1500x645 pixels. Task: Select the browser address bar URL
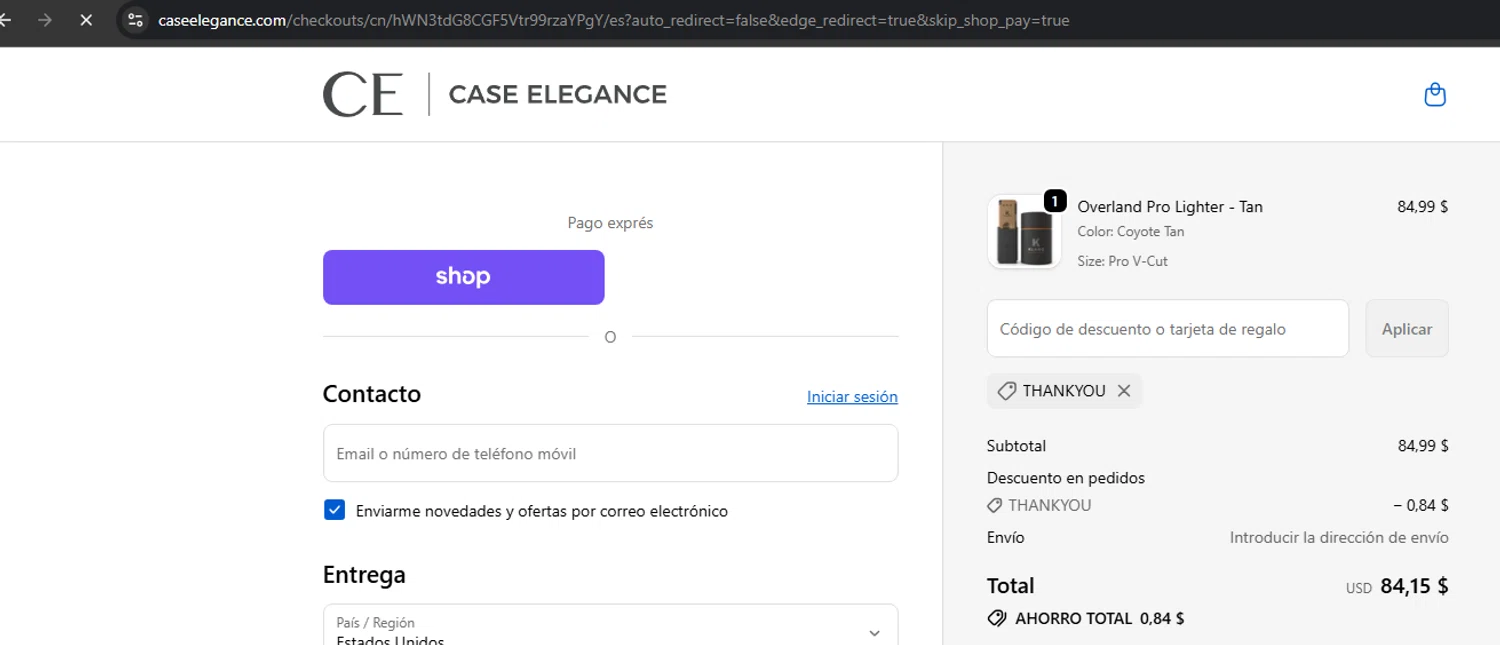coord(614,20)
